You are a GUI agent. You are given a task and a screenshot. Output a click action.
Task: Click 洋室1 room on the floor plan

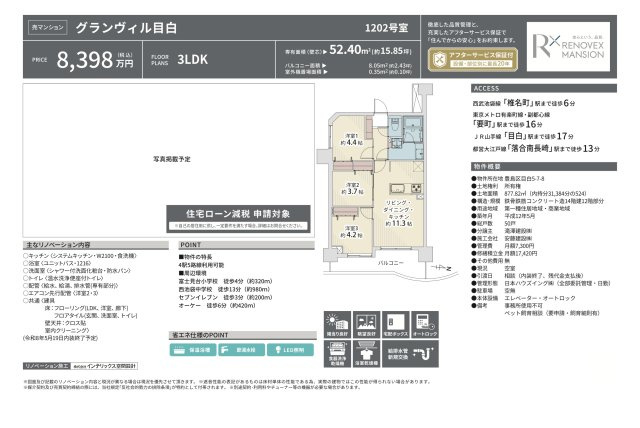click(x=351, y=140)
